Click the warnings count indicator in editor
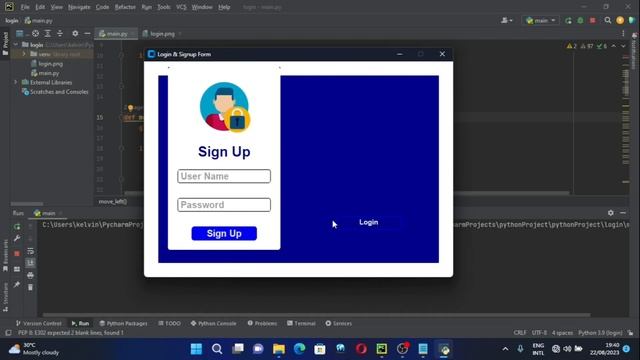The width and height of the screenshot is (640, 360). (571, 46)
